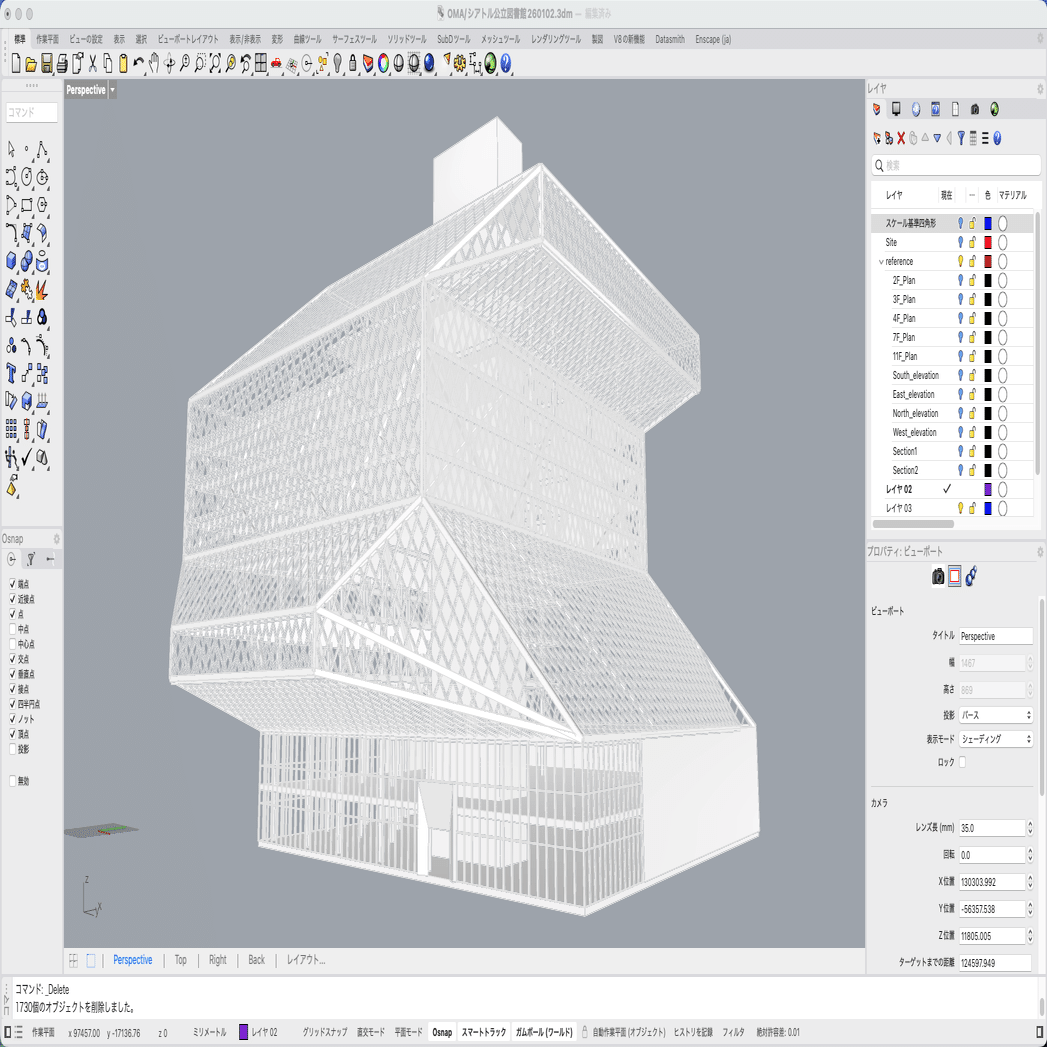1047x1047 pixels.
Task: Switch to the Right viewport tab
Action: point(218,960)
